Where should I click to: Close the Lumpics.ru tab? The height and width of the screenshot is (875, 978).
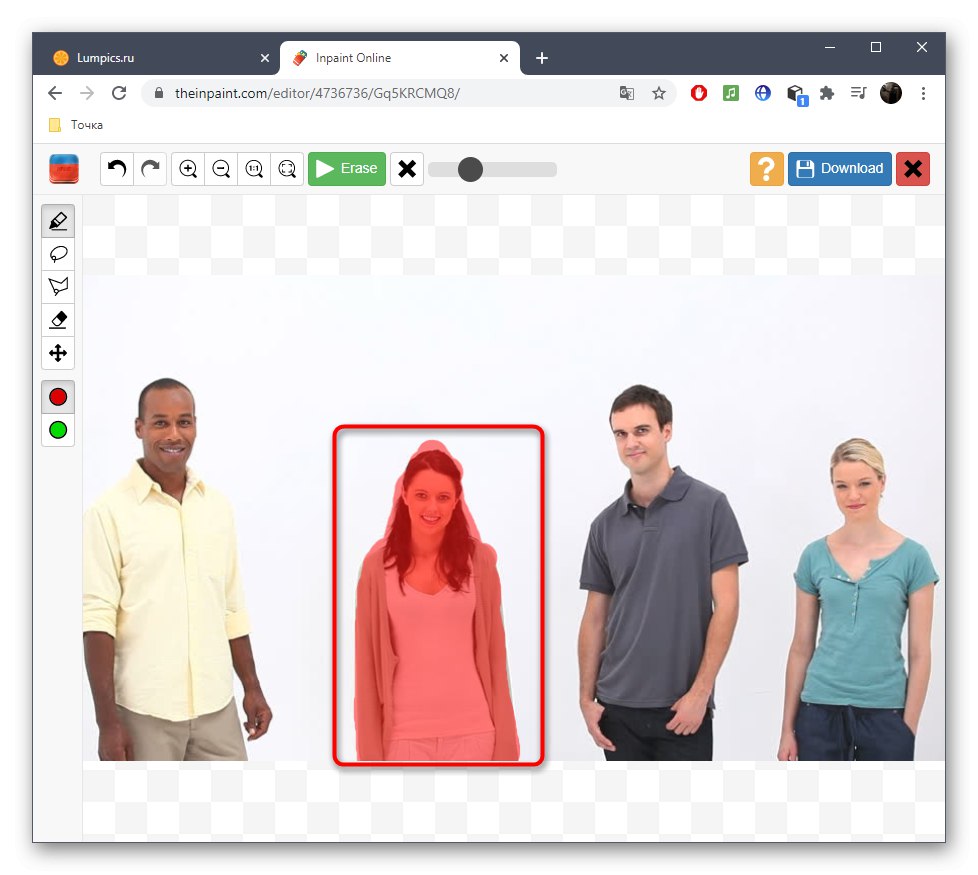265,58
